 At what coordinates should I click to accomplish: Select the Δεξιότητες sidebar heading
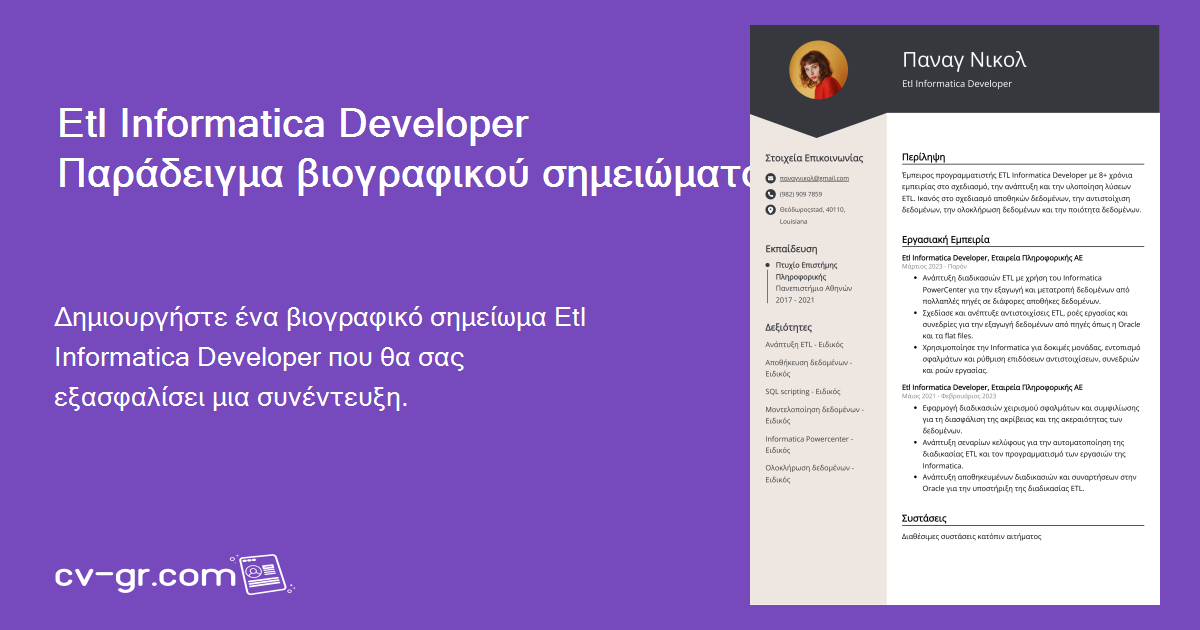788,327
